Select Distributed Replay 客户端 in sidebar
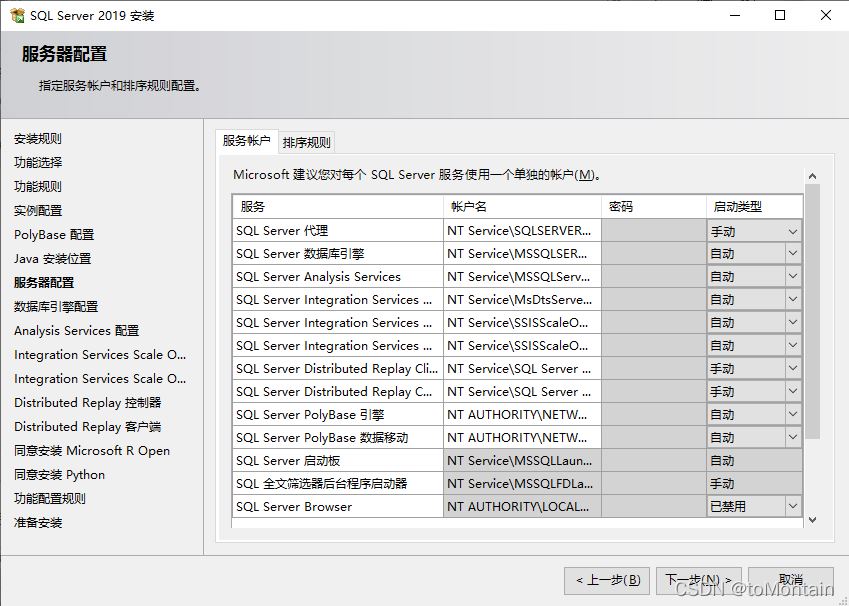 tap(88, 426)
